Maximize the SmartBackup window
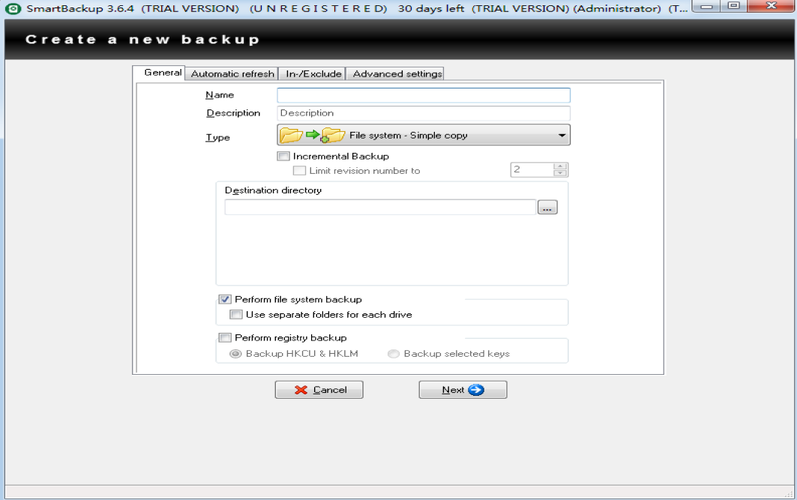The height and width of the screenshot is (500, 797). point(734,6)
